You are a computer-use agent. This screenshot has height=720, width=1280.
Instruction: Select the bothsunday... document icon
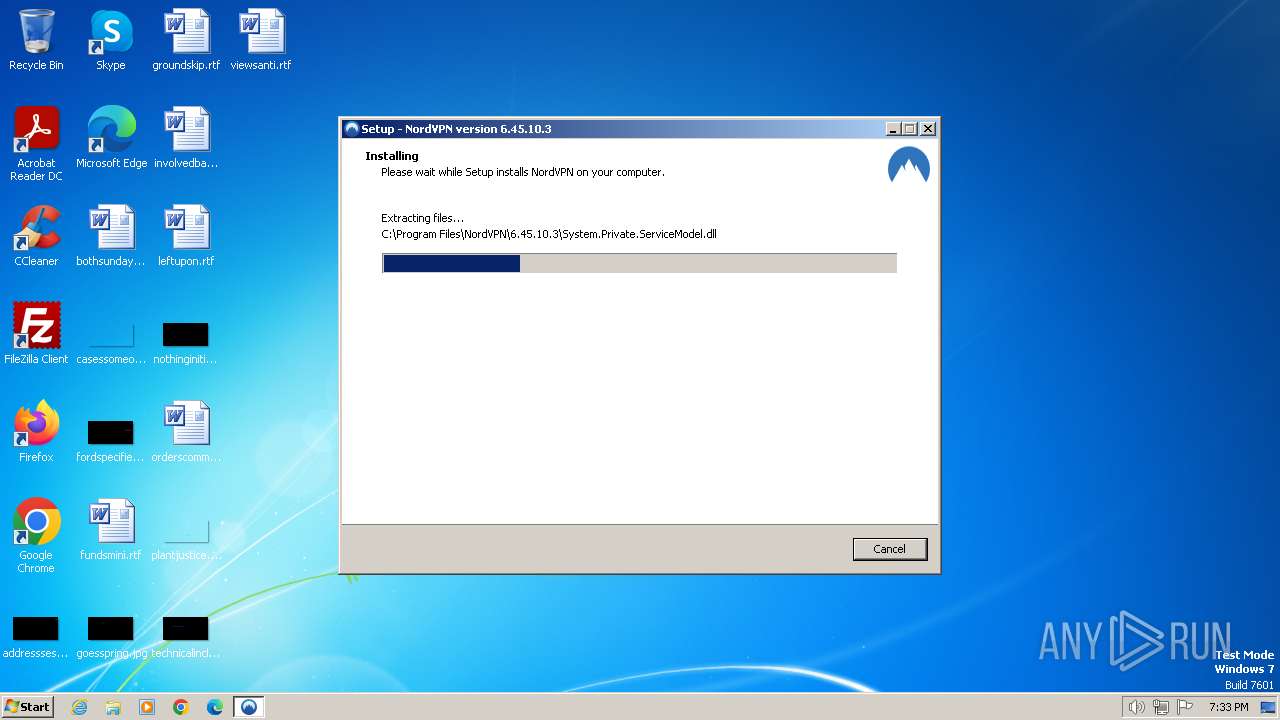pos(111,237)
